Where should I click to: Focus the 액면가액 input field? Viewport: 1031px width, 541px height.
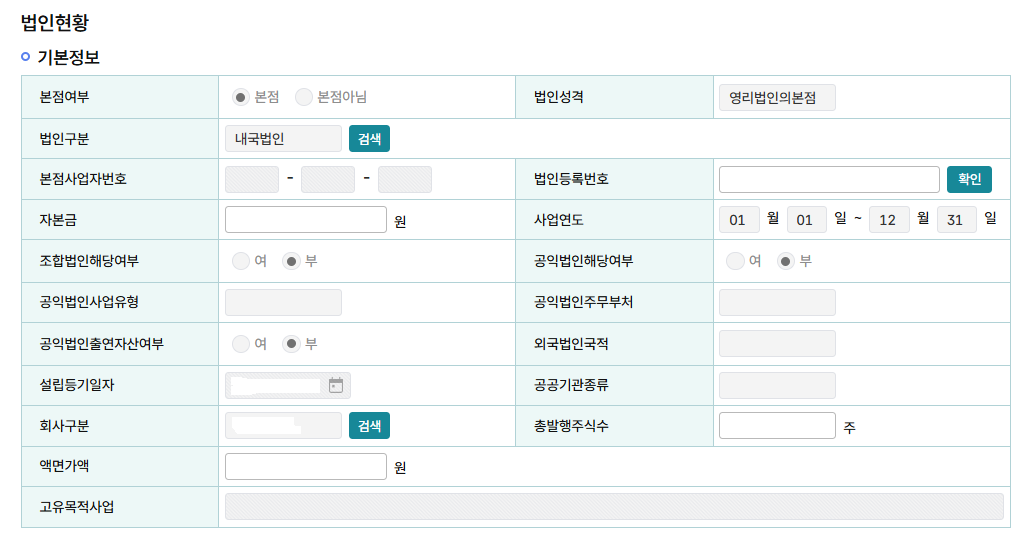pyautogui.click(x=306, y=466)
